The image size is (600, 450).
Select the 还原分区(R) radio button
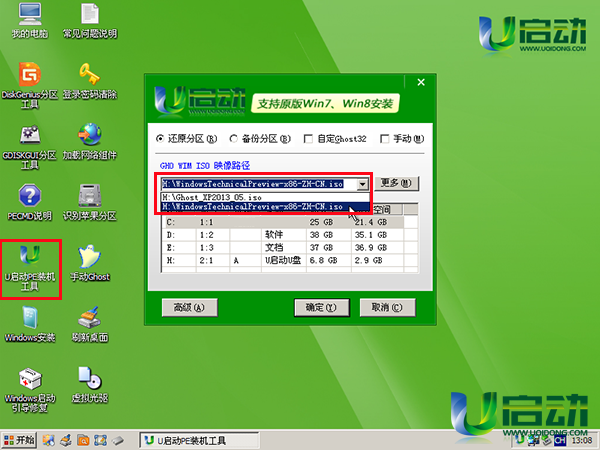pos(160,139)
